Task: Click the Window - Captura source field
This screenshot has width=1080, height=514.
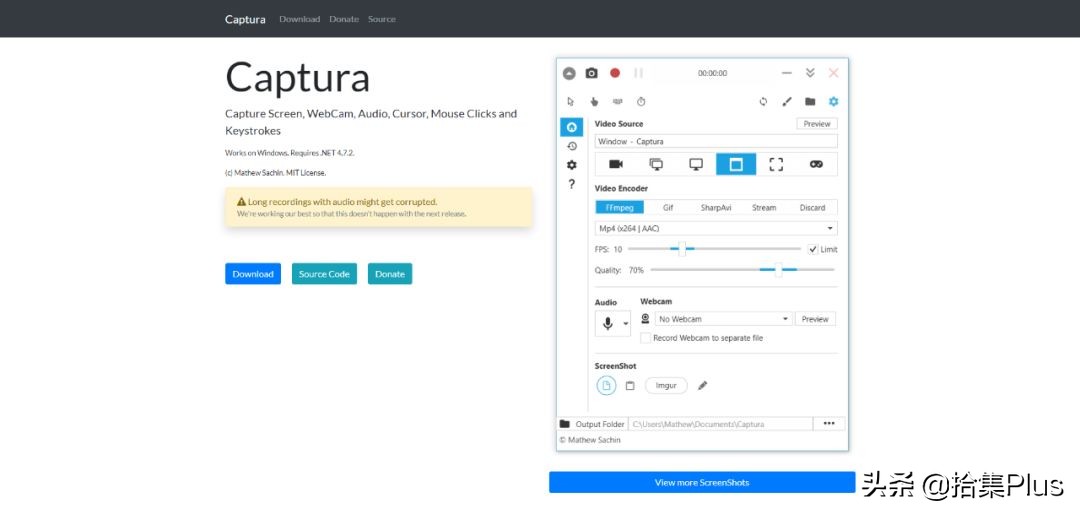Action: [x=716, y=141]
